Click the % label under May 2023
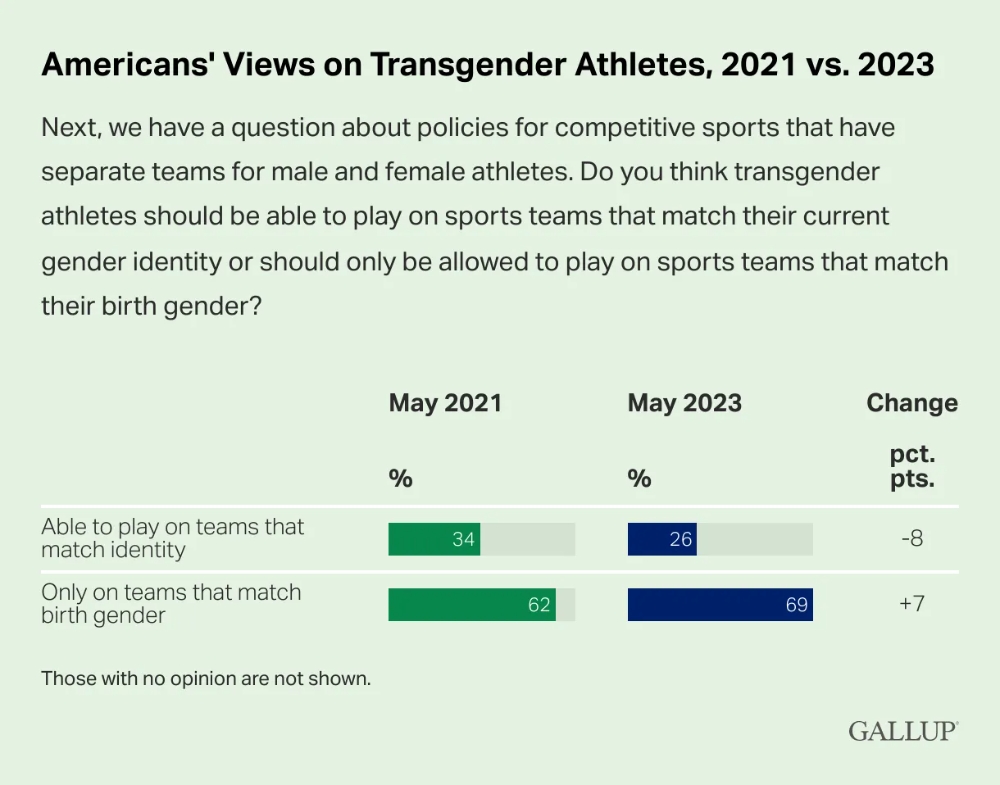This screenshot has width=1000, height=785. click(640, 478)
